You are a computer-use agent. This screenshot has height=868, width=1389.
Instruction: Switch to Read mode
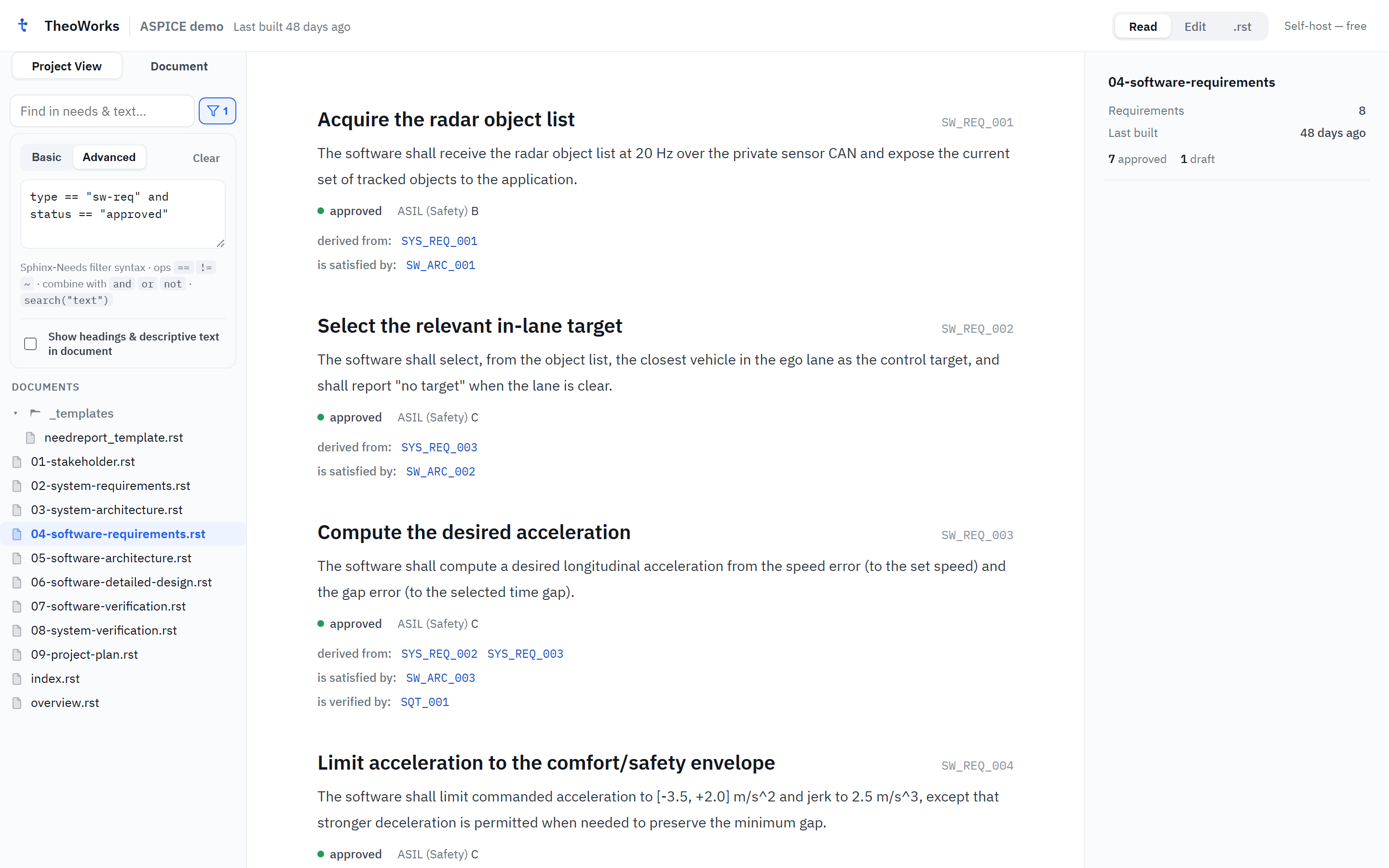coord(1142,27)
